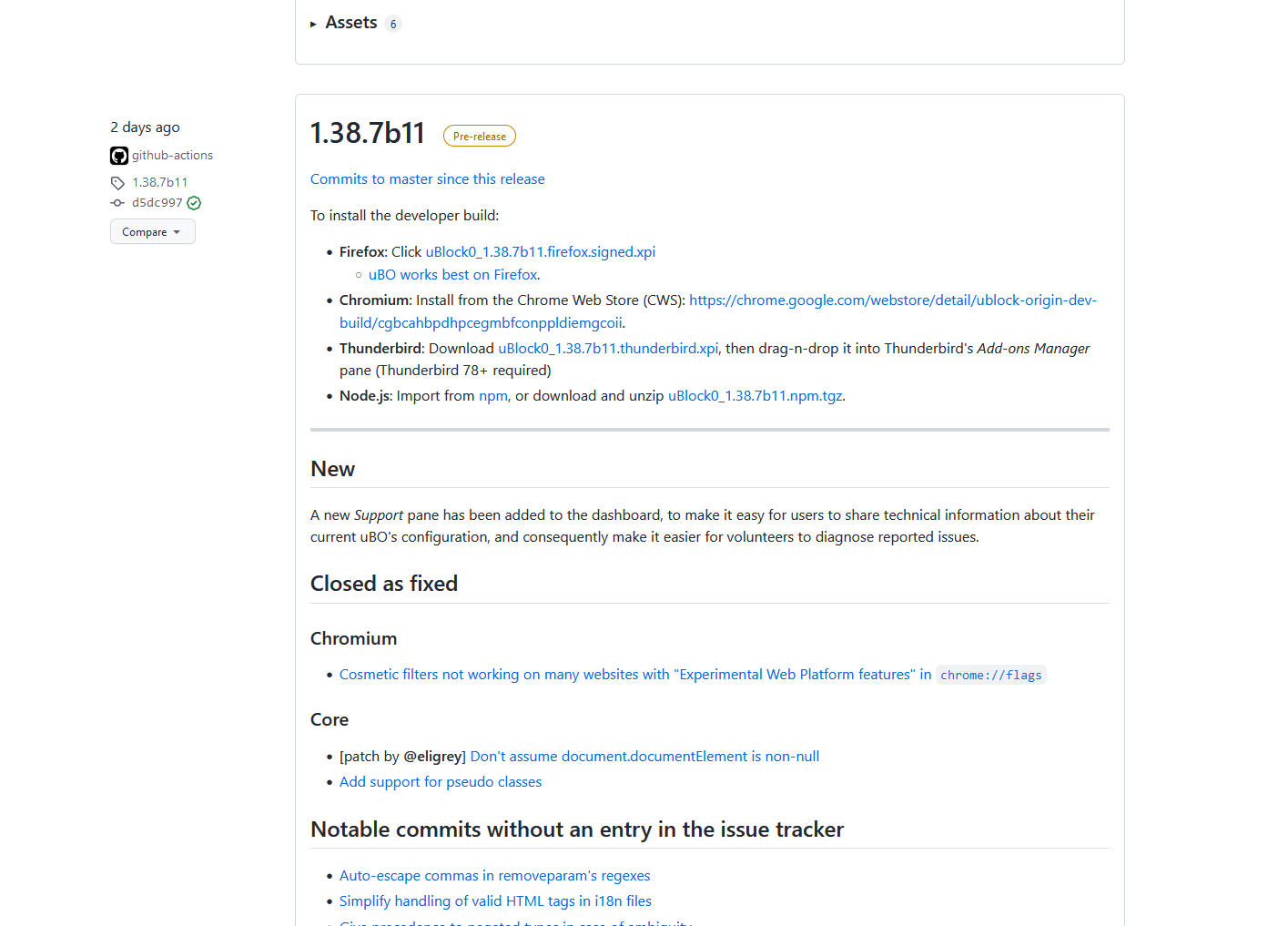
Task: Click the tag icon beside 1.38.7b11
Action: [117, 182]
